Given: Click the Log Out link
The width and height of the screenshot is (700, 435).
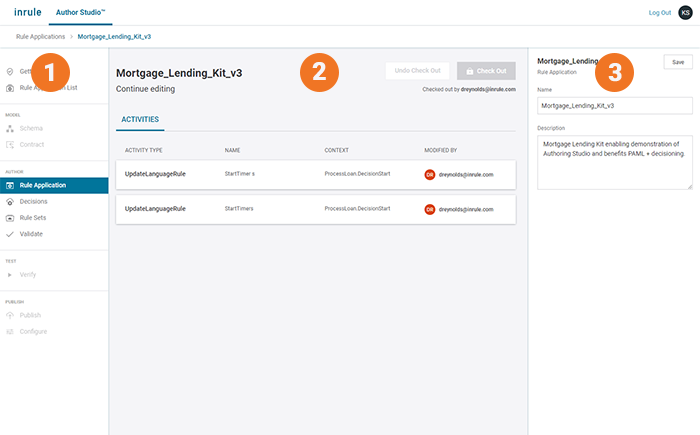Looking at the screenshot, I should tap(659, 13).
